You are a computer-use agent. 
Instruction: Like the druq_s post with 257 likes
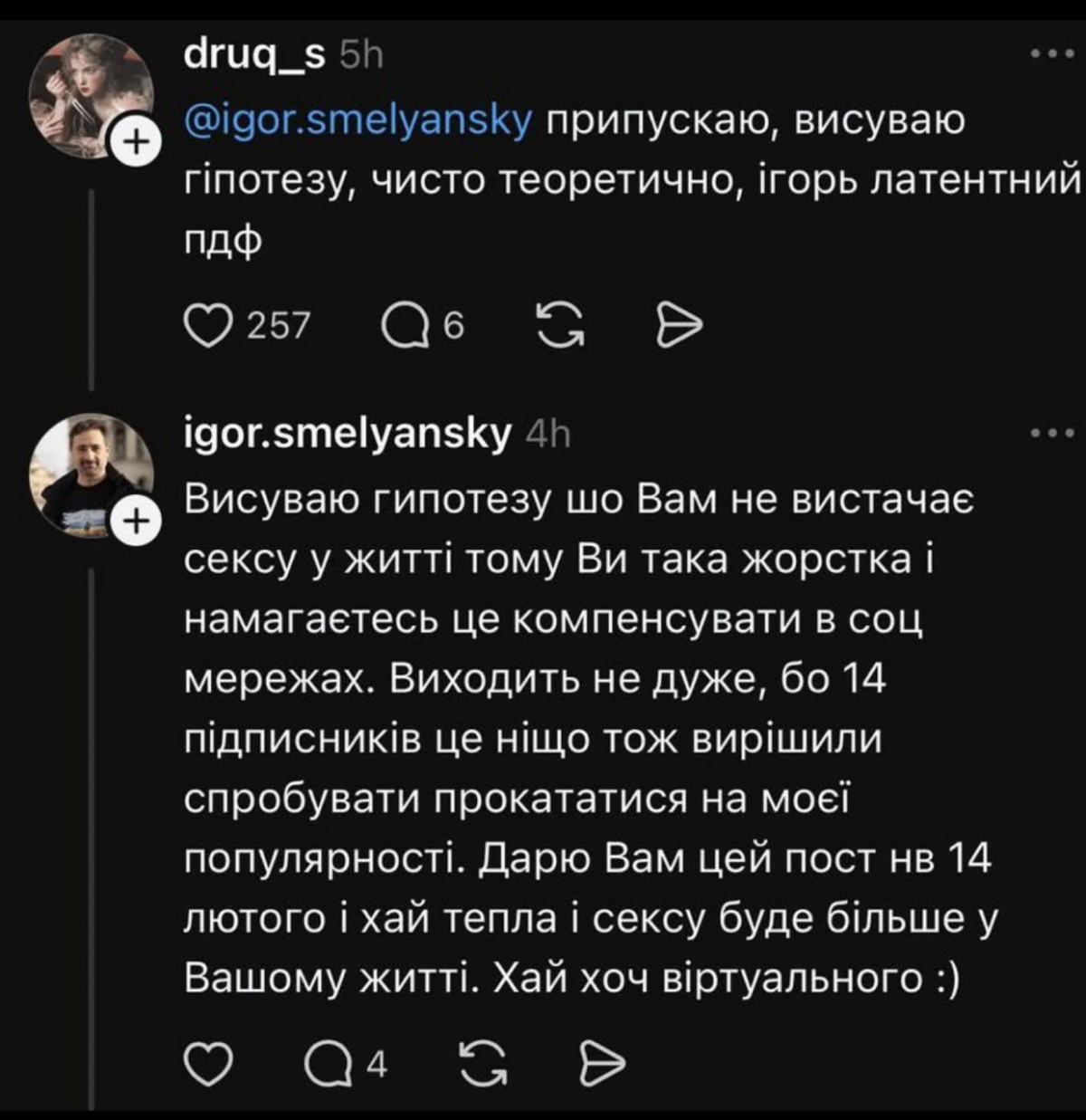click(x=207, y=325)
